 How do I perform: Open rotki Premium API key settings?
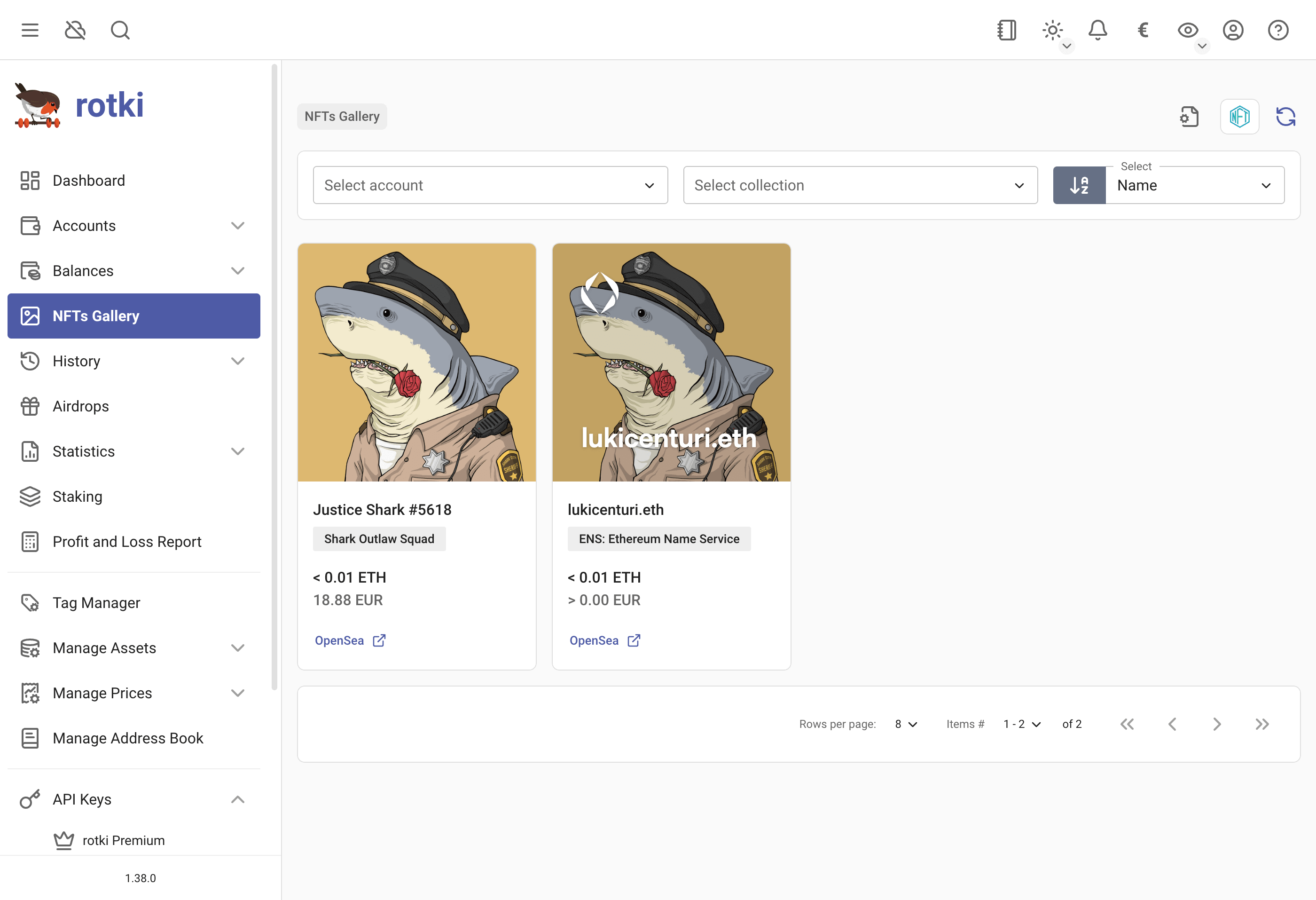pos(133,841)
